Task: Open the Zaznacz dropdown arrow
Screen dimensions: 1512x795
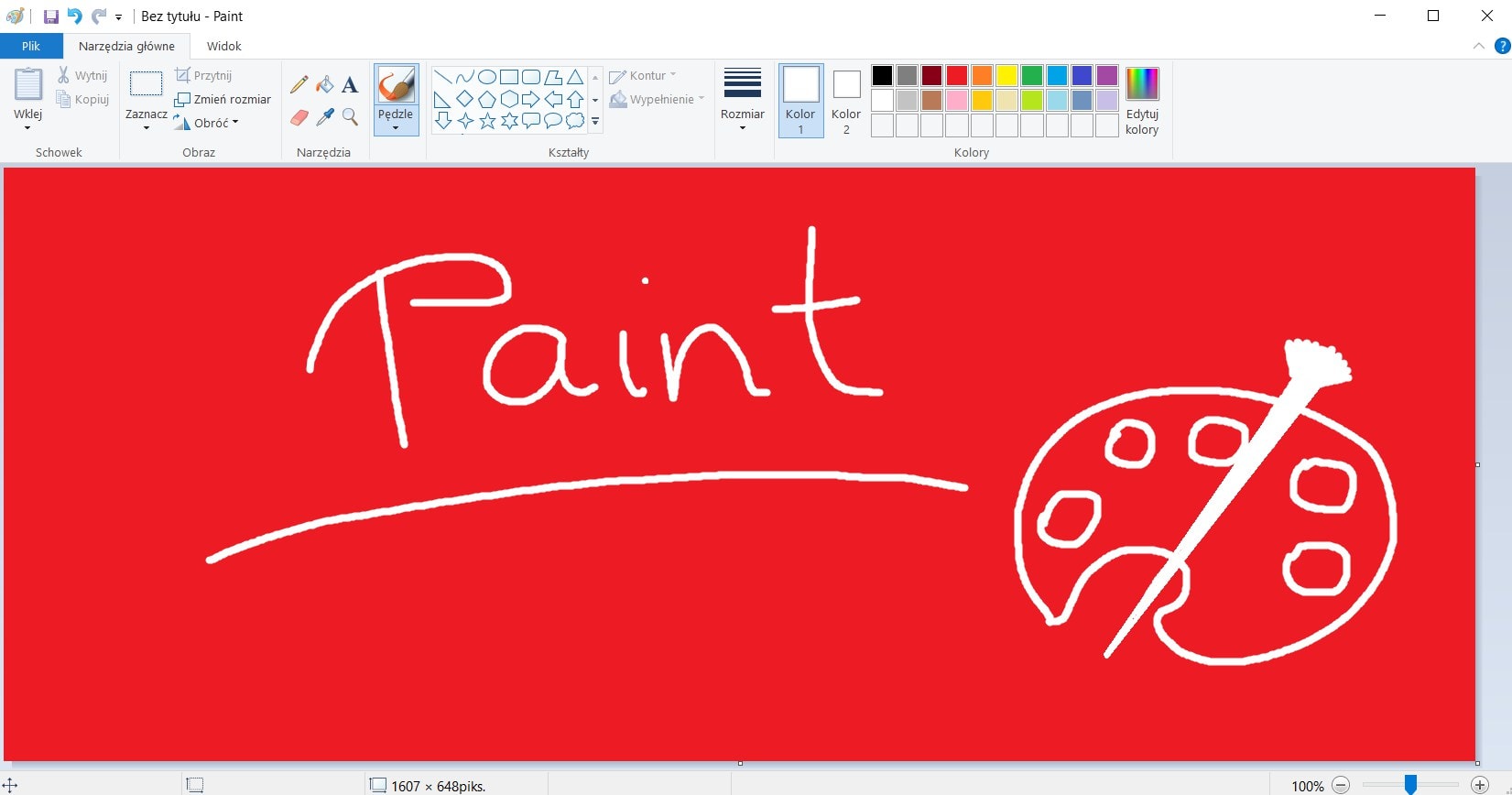Action: tap(147, 128)
